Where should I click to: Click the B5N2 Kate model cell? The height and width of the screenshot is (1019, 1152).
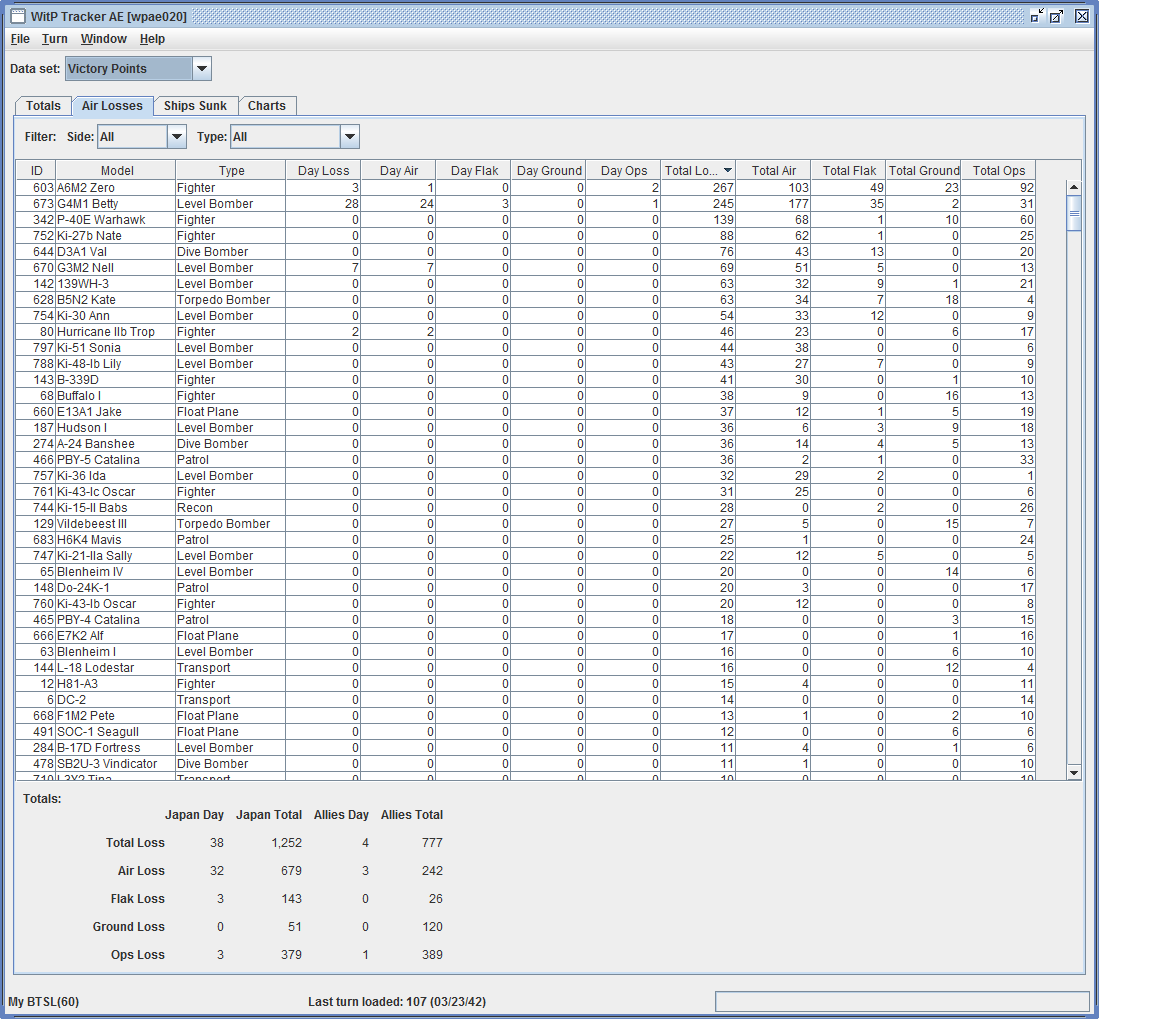pyautogui.click(x=115, y=300)
